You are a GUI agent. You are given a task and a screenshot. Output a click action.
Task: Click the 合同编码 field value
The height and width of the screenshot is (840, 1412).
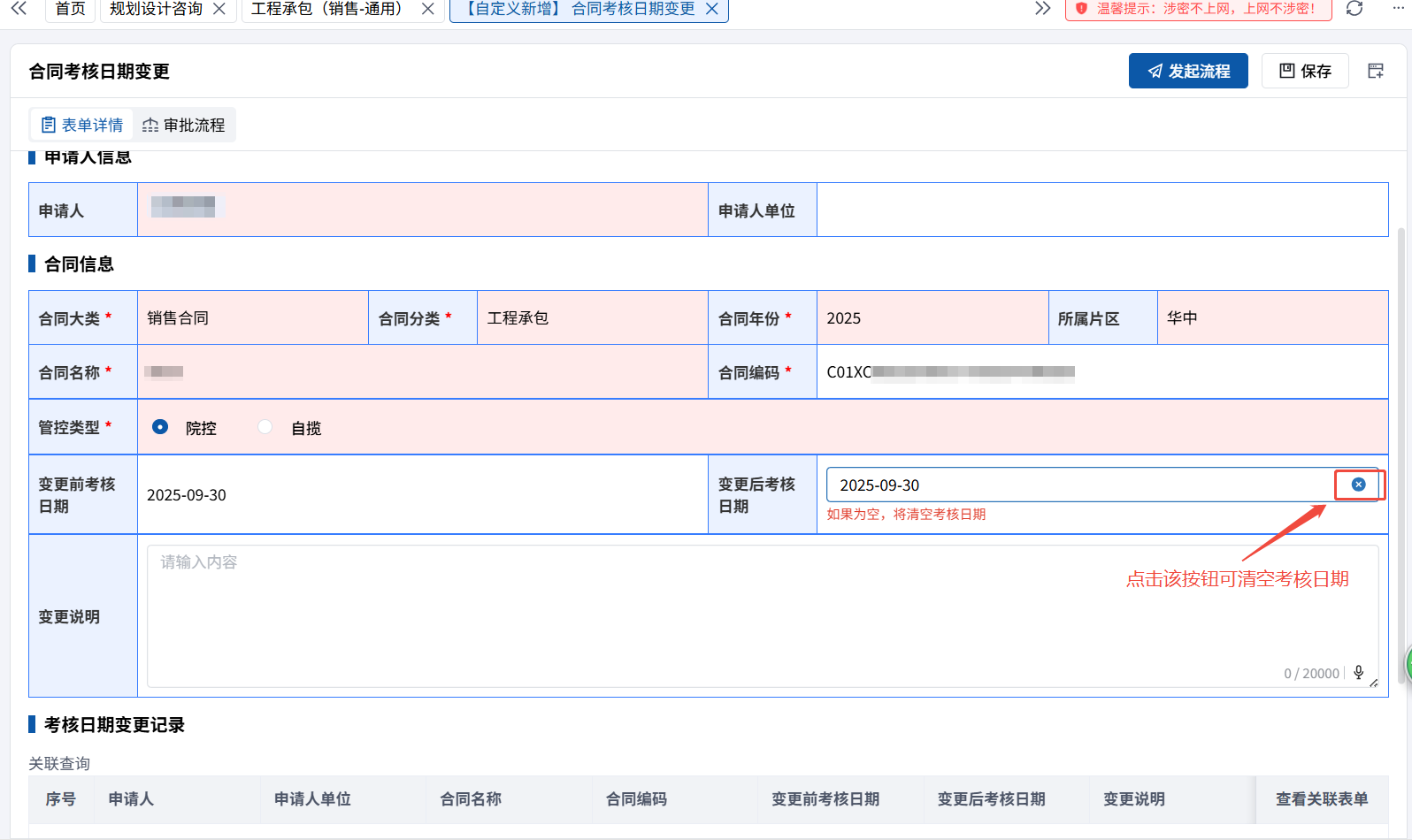coord(950,372)
